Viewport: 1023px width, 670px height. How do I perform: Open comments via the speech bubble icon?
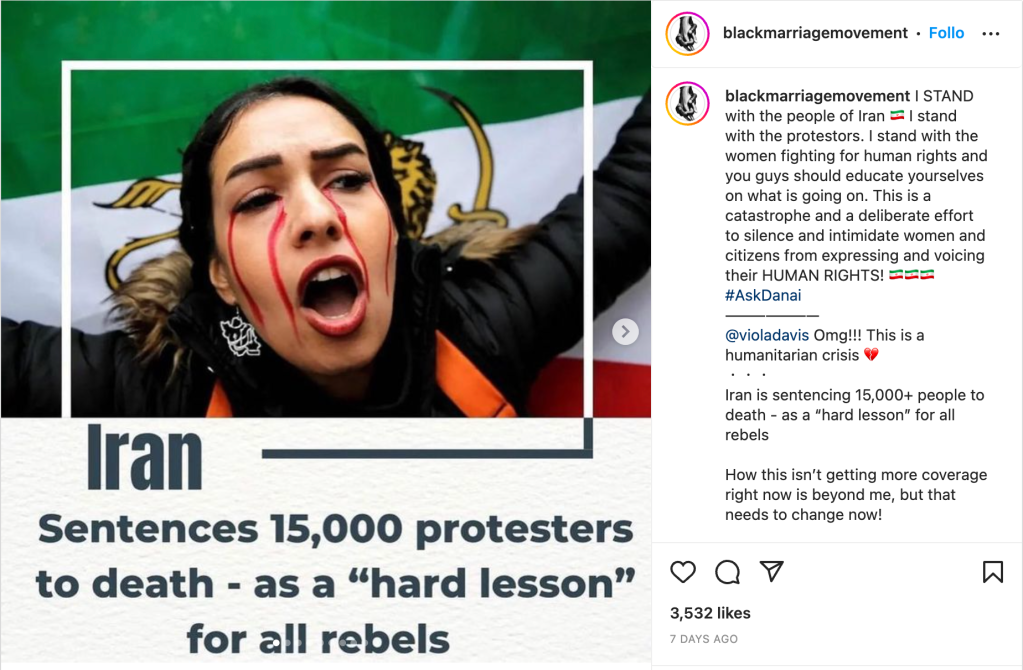[x=727, y=572]
